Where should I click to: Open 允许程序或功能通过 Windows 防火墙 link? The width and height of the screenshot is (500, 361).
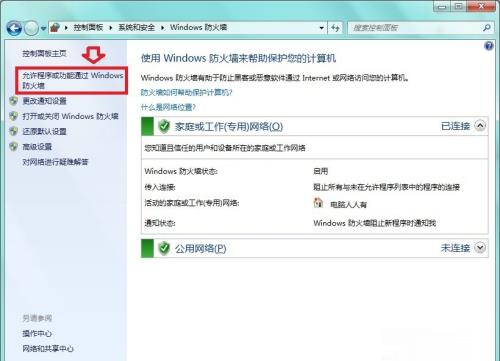[73, 80]
